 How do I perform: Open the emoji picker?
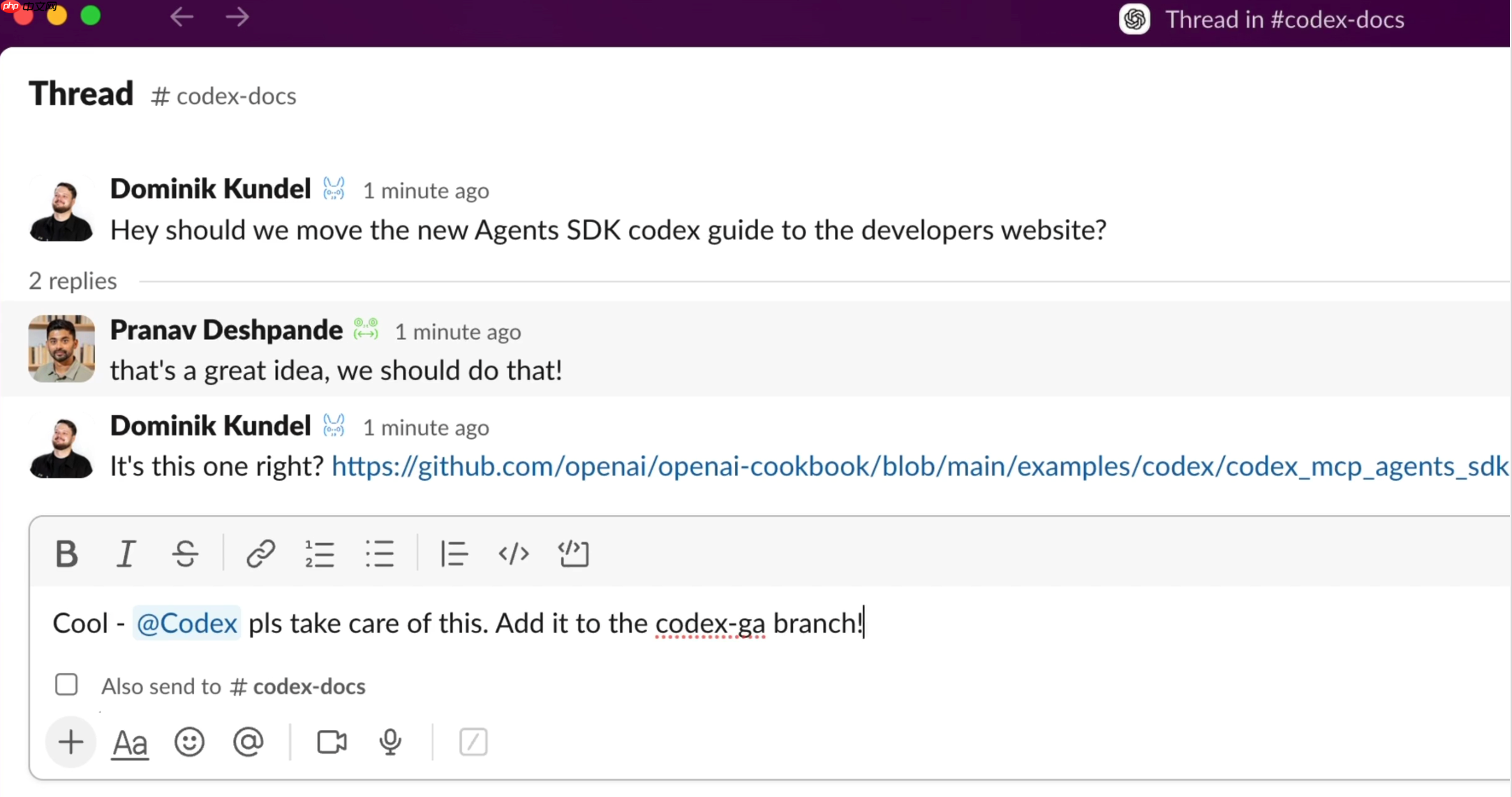[x=188, y=743]
